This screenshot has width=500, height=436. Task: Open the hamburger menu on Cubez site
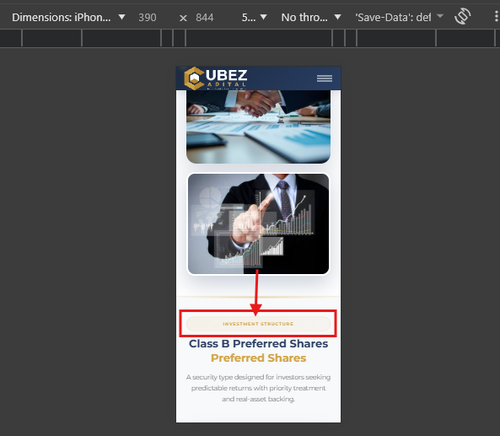324,78
